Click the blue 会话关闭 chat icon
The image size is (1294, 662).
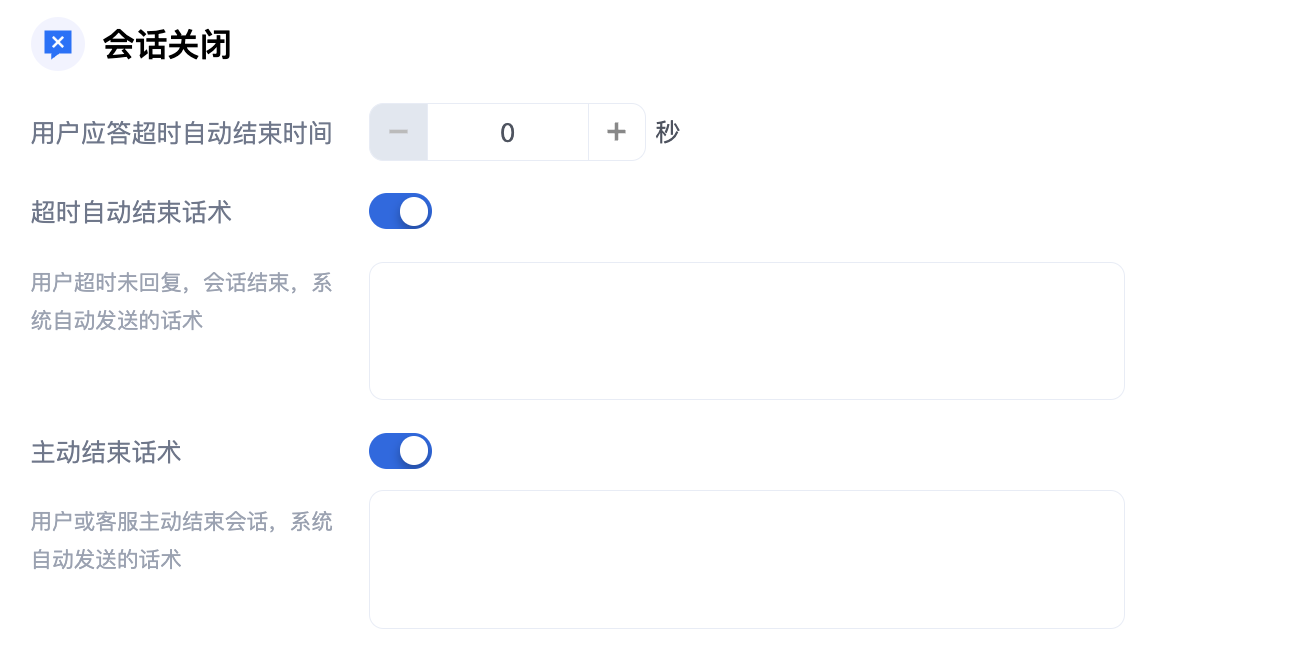58,44
